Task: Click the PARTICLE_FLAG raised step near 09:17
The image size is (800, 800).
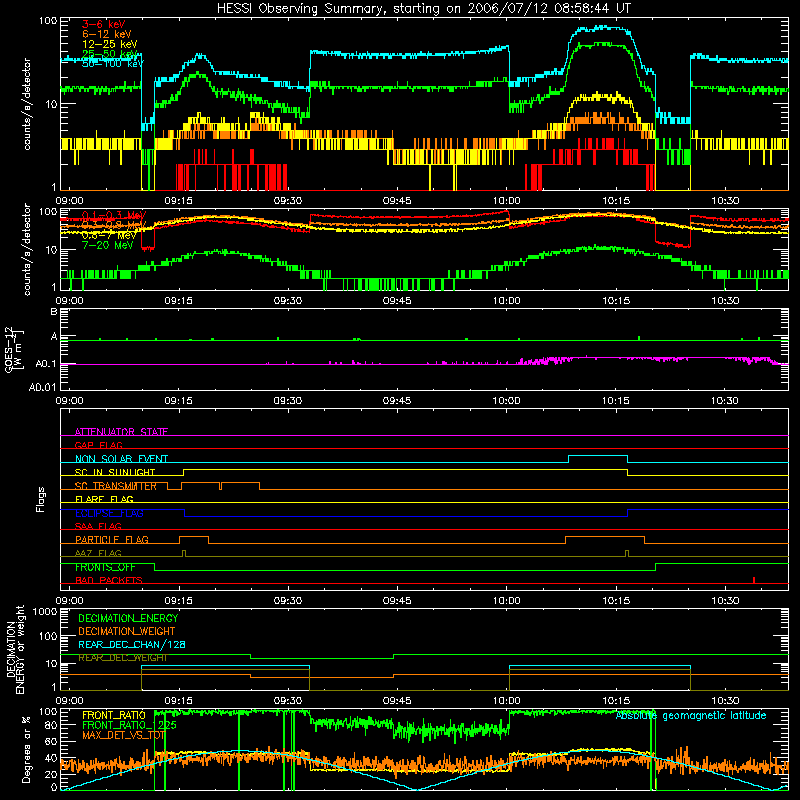Action: click(194, 537)
